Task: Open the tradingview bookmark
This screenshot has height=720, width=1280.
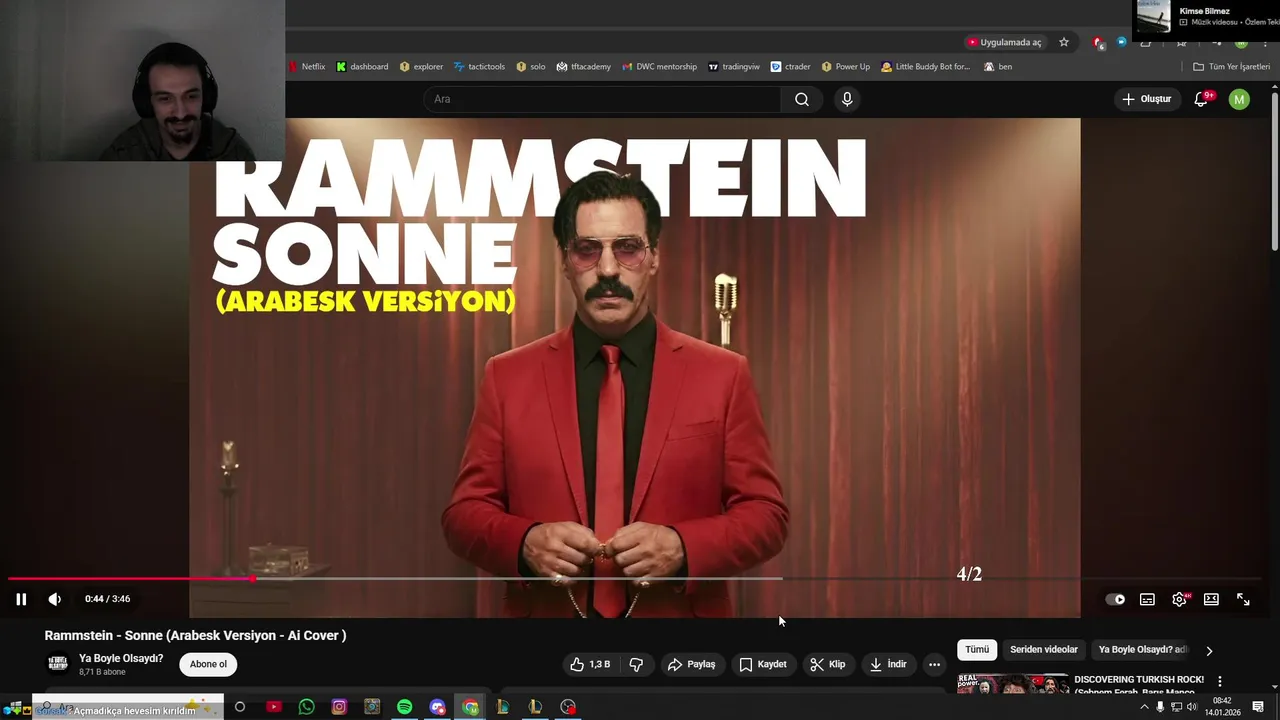Action: point(734,67)
